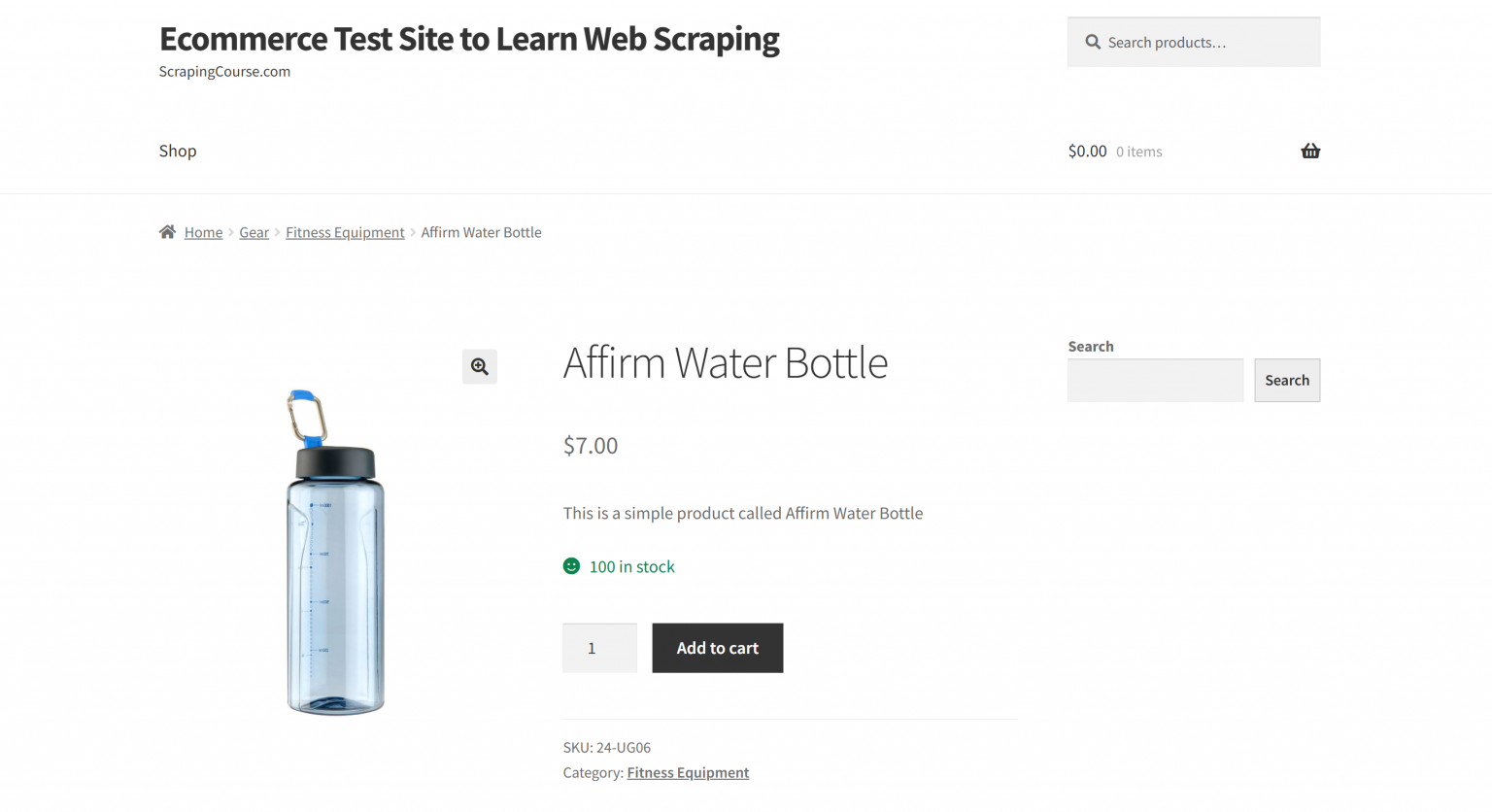The height and width of the screenshot is (812, 1492).
Task: Click the search magnifier in the products search bar
Action: (x=1092, y=42)
